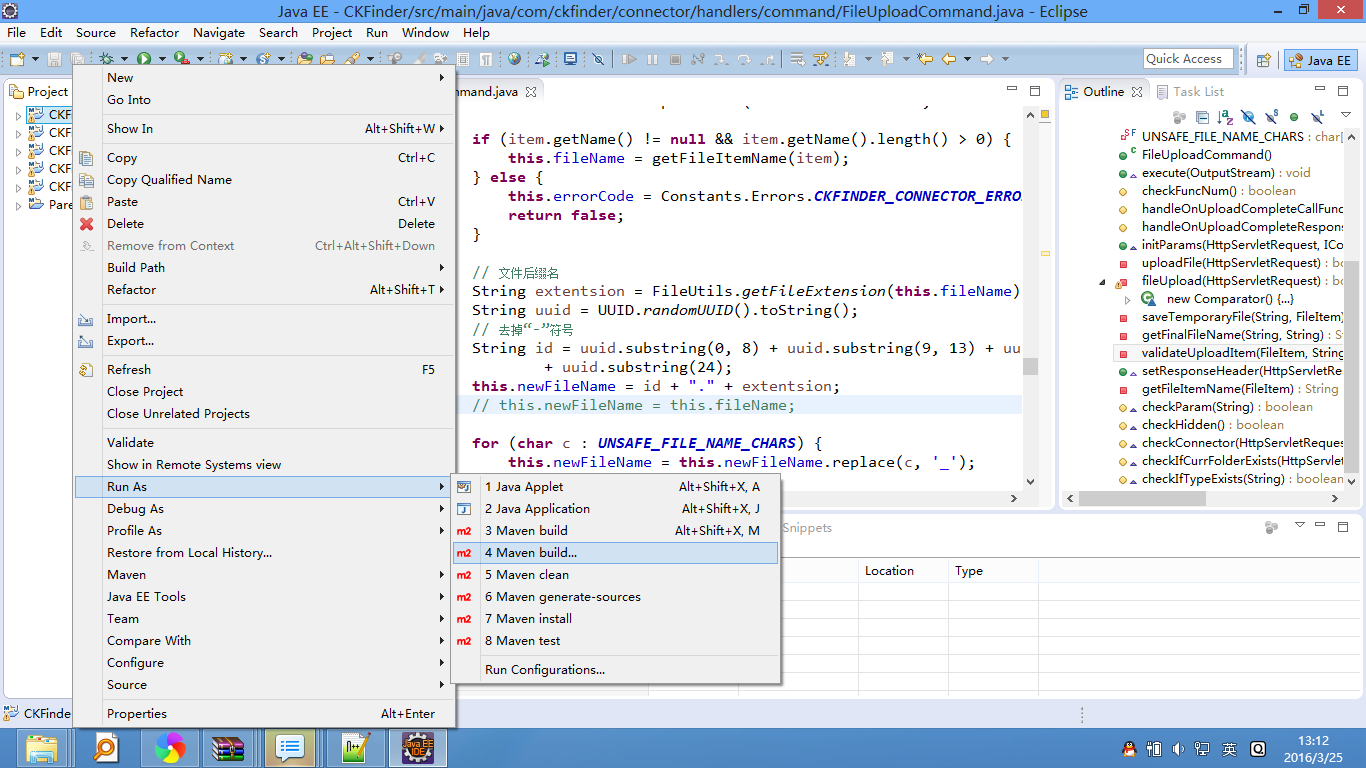1366x768 pixels.
Task: Open the Debug dropdown arrow in toolbar
Action: click(124, 59)
